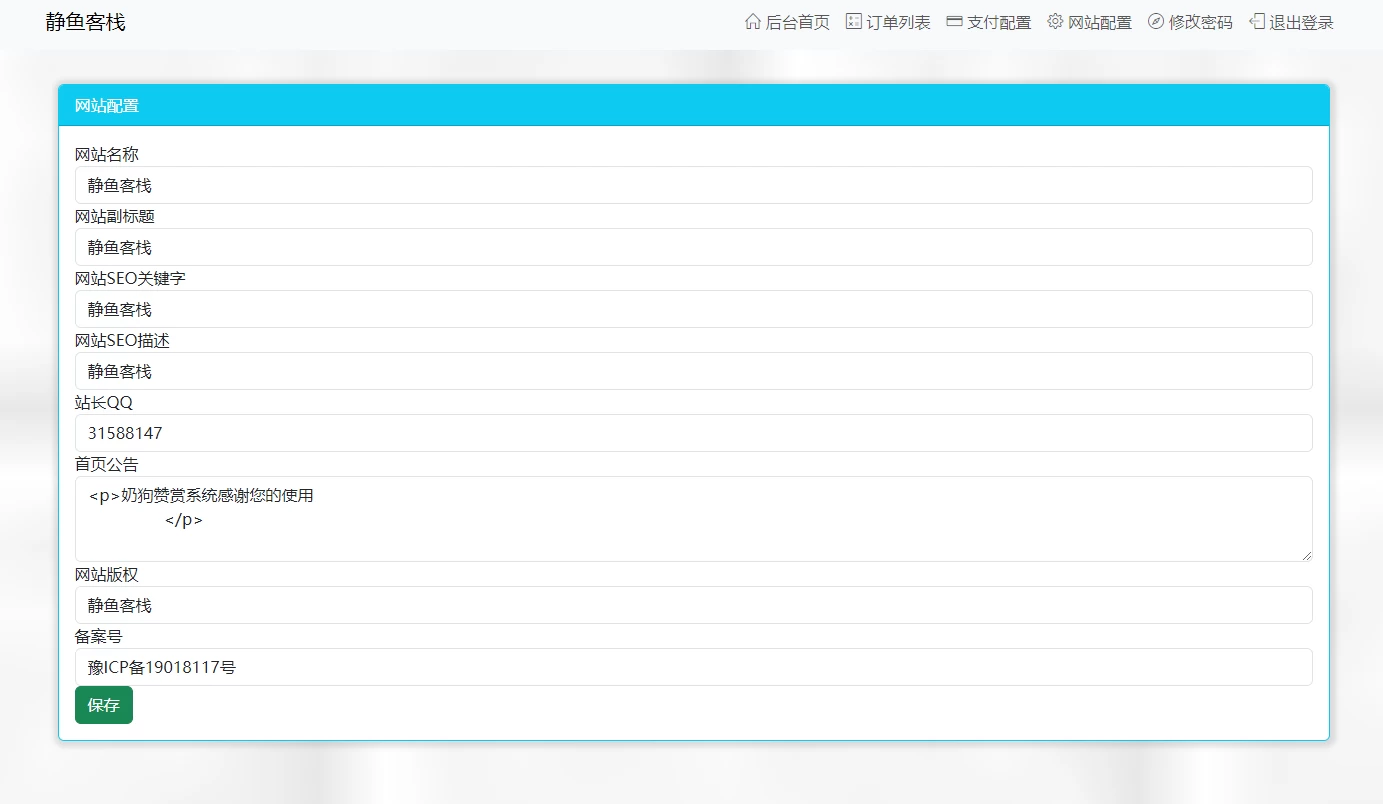Click the house icon beside 后台首页
Viewport: 1383px width, 804px height.
[753, 22]
